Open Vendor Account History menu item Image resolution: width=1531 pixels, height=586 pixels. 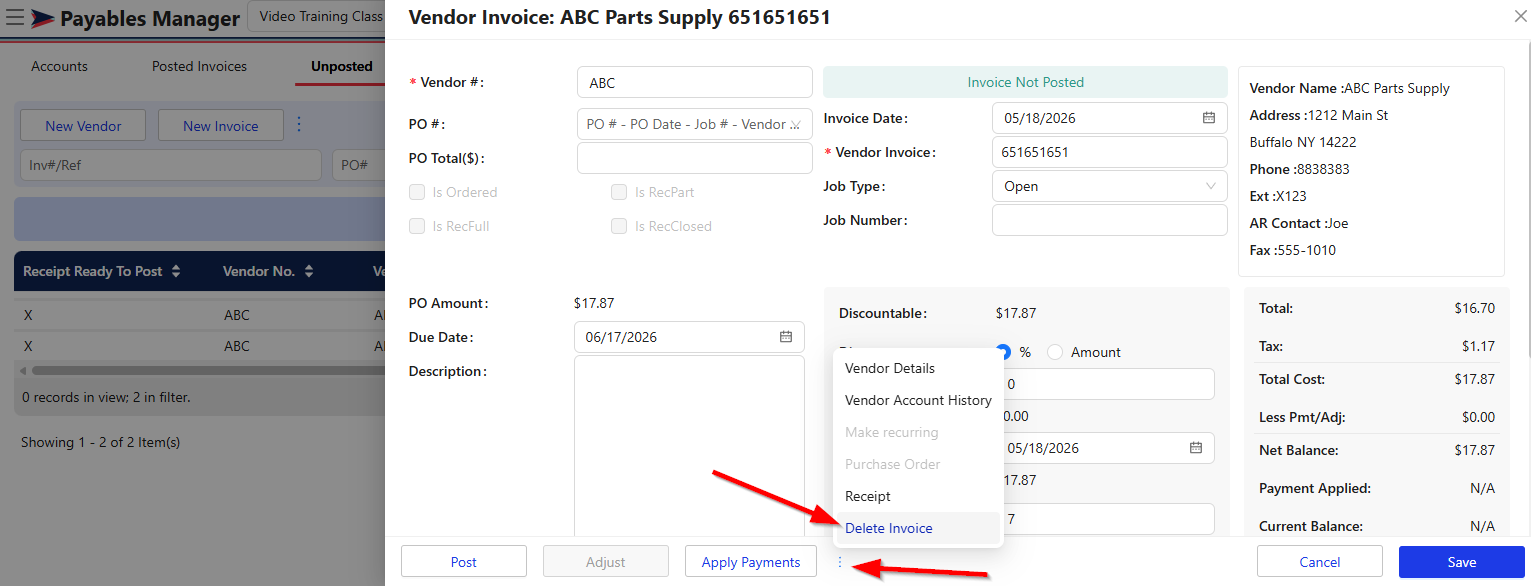pos(918,400)
